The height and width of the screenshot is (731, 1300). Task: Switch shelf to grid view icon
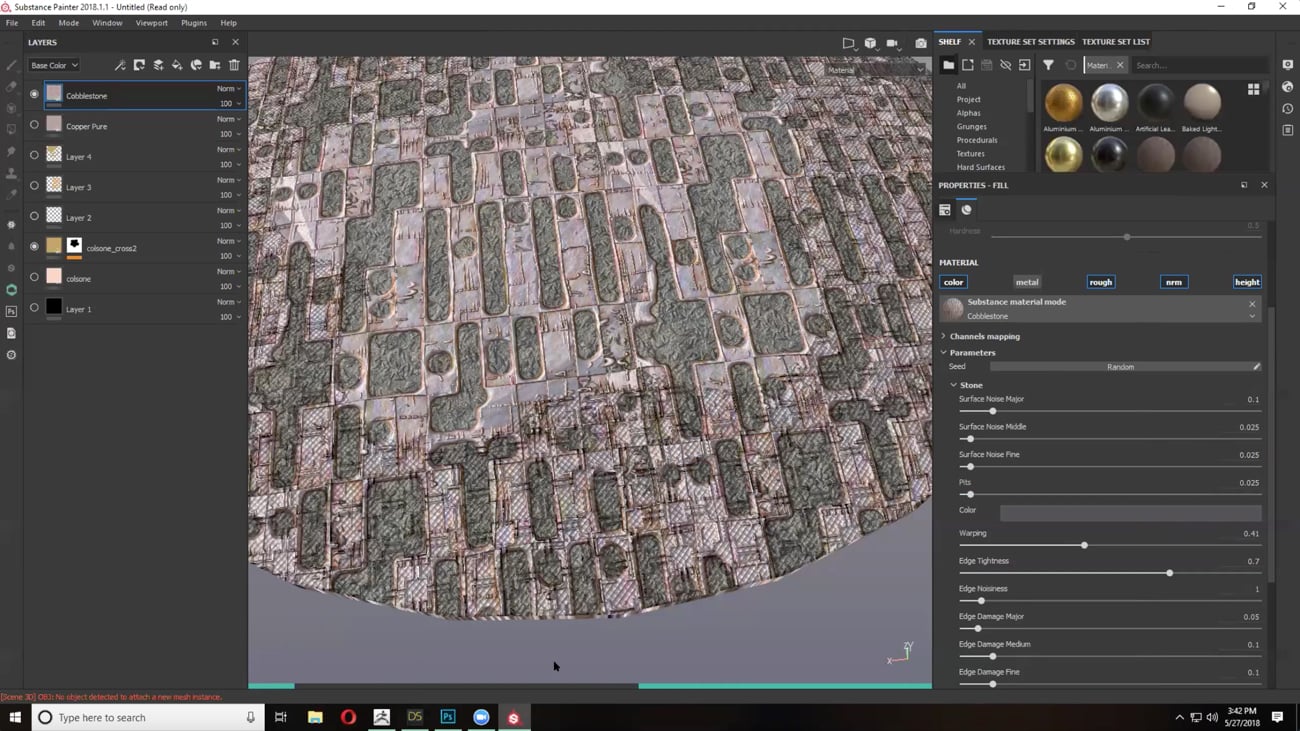[x=1253, y=89]
